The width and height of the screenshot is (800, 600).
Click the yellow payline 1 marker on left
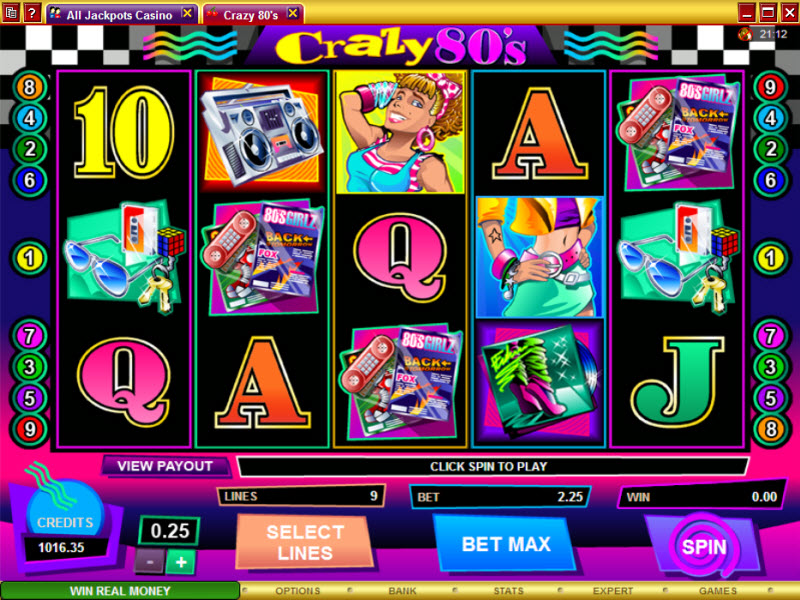(30, 258)
